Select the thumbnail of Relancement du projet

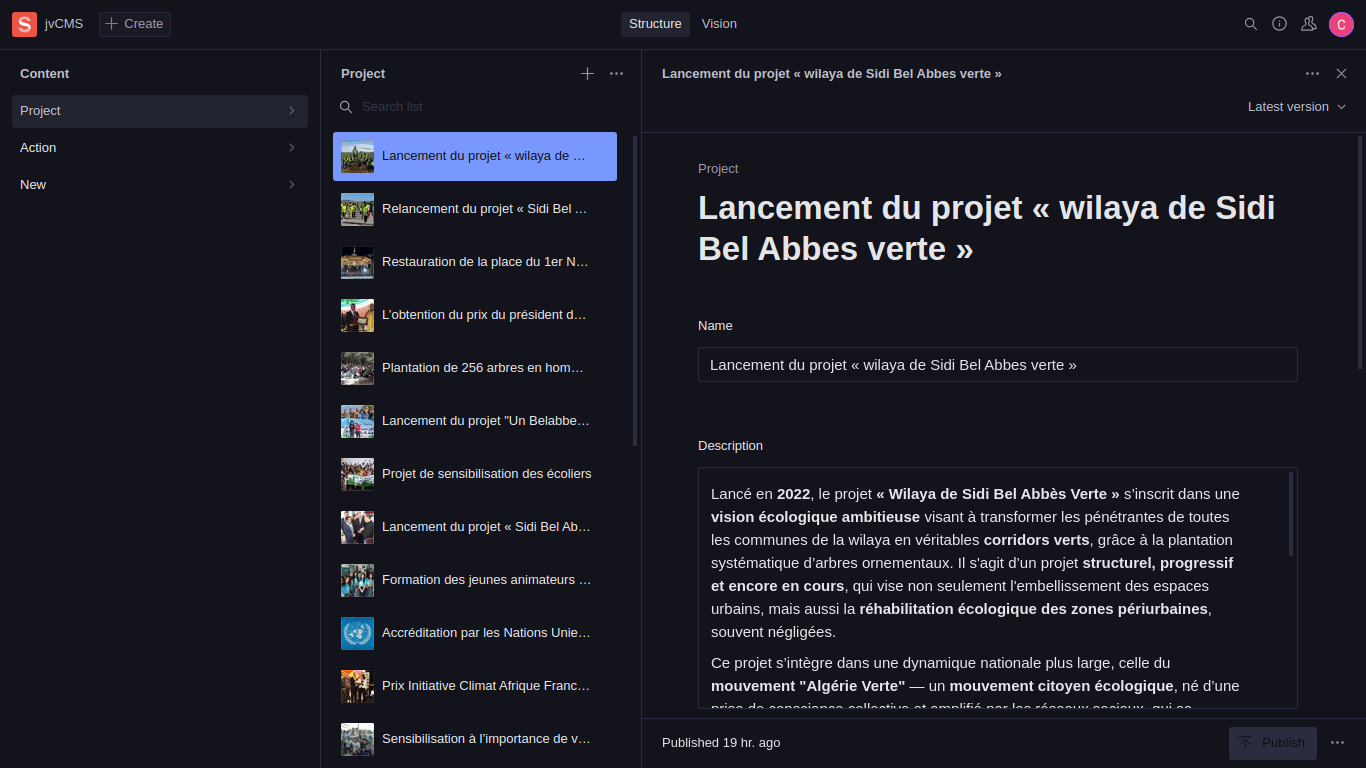coord(357,209)
